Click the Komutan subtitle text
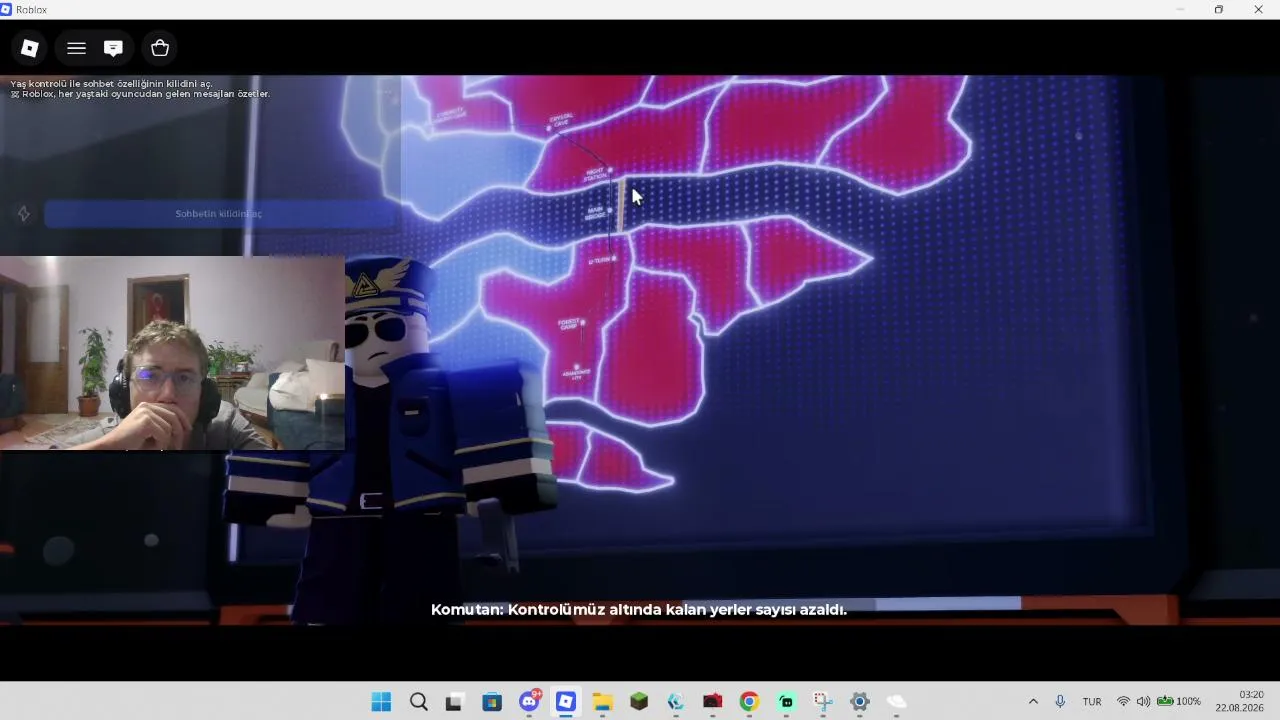The height and width of the screenshot is (720, 1280). coord(639,609)
